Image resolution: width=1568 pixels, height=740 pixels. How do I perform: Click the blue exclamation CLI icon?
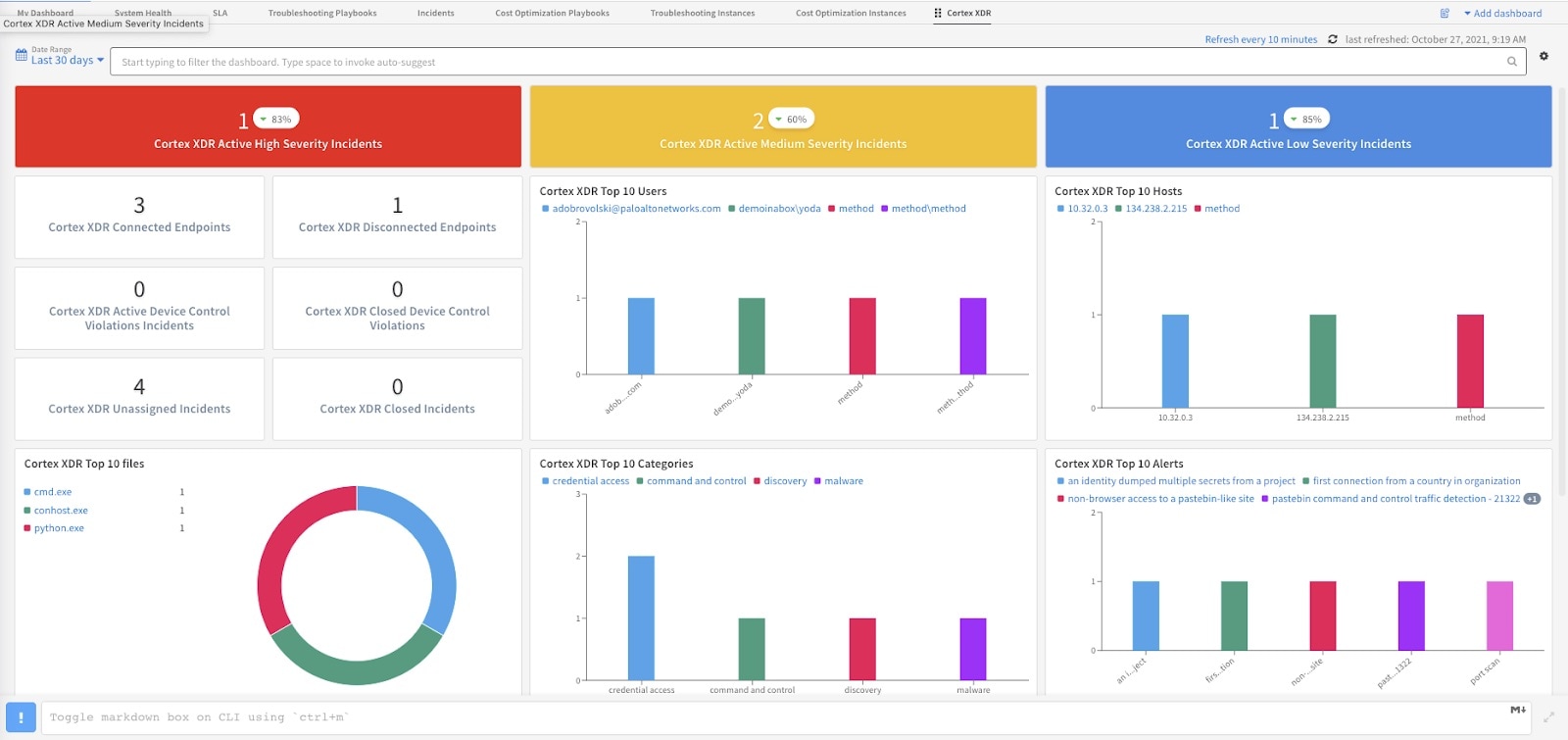pyautogui.click(x=21, y=717)
